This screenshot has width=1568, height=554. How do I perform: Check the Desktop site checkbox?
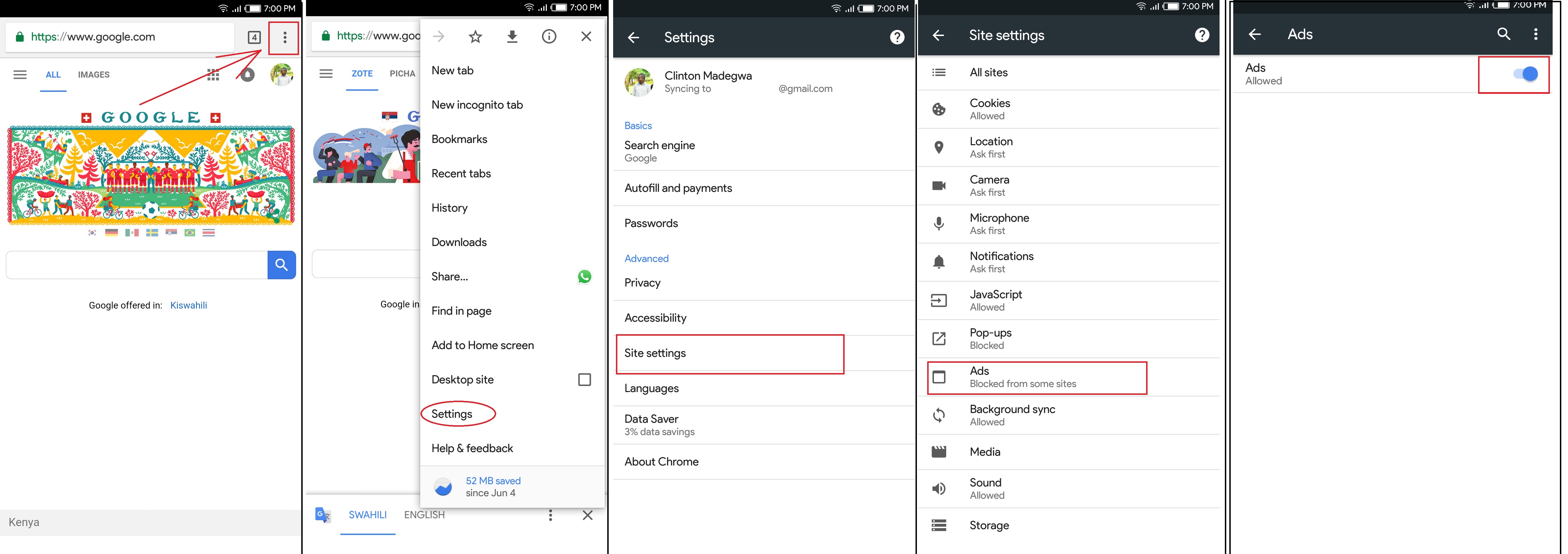click(x=584, y=380)
